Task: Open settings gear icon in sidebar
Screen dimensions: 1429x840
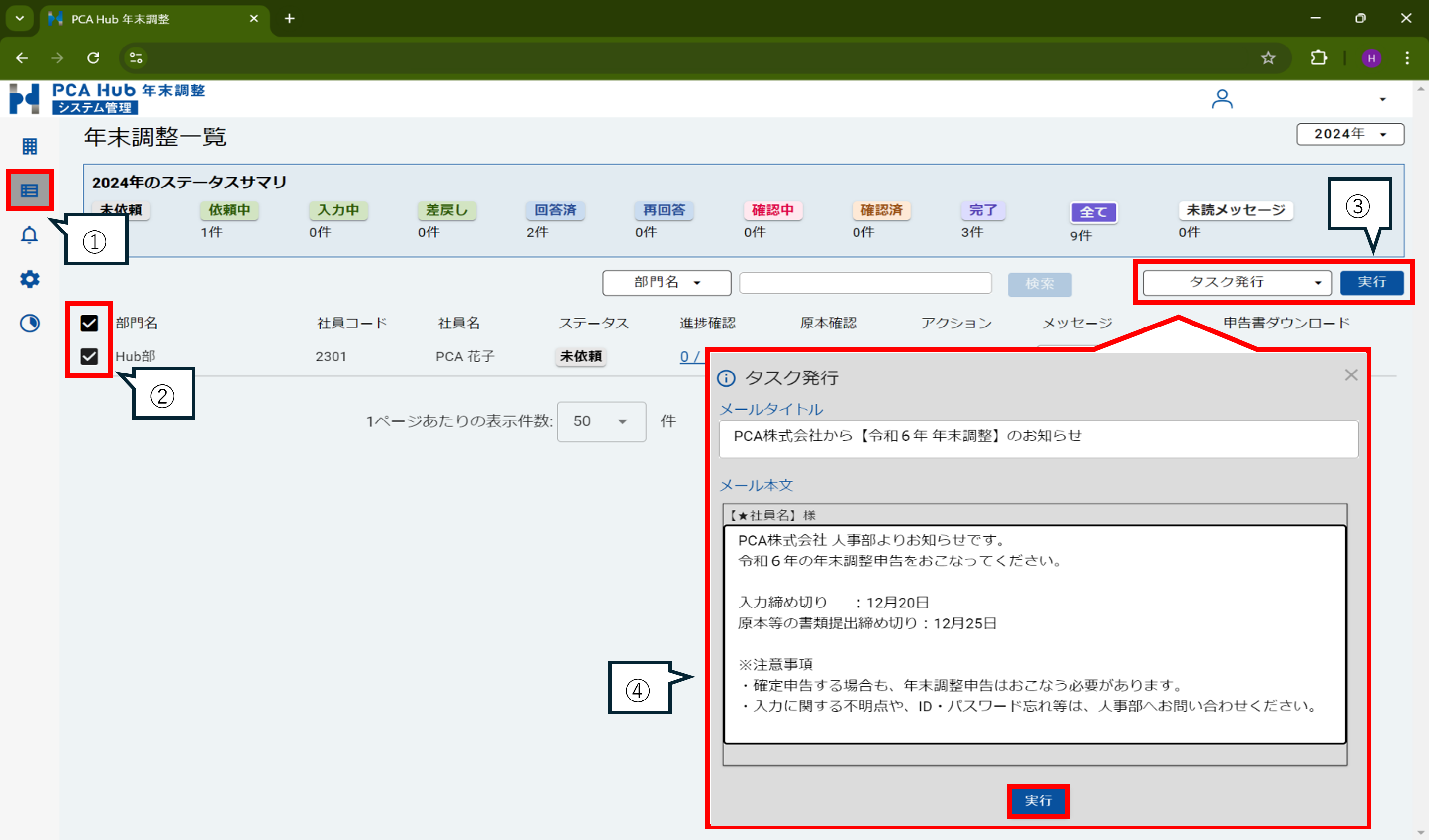Action: click(x=30, y=279)
